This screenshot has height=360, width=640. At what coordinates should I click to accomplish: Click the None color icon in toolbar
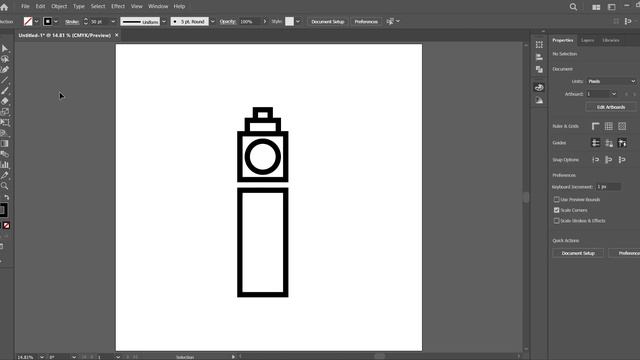click(x=7, y=225)
